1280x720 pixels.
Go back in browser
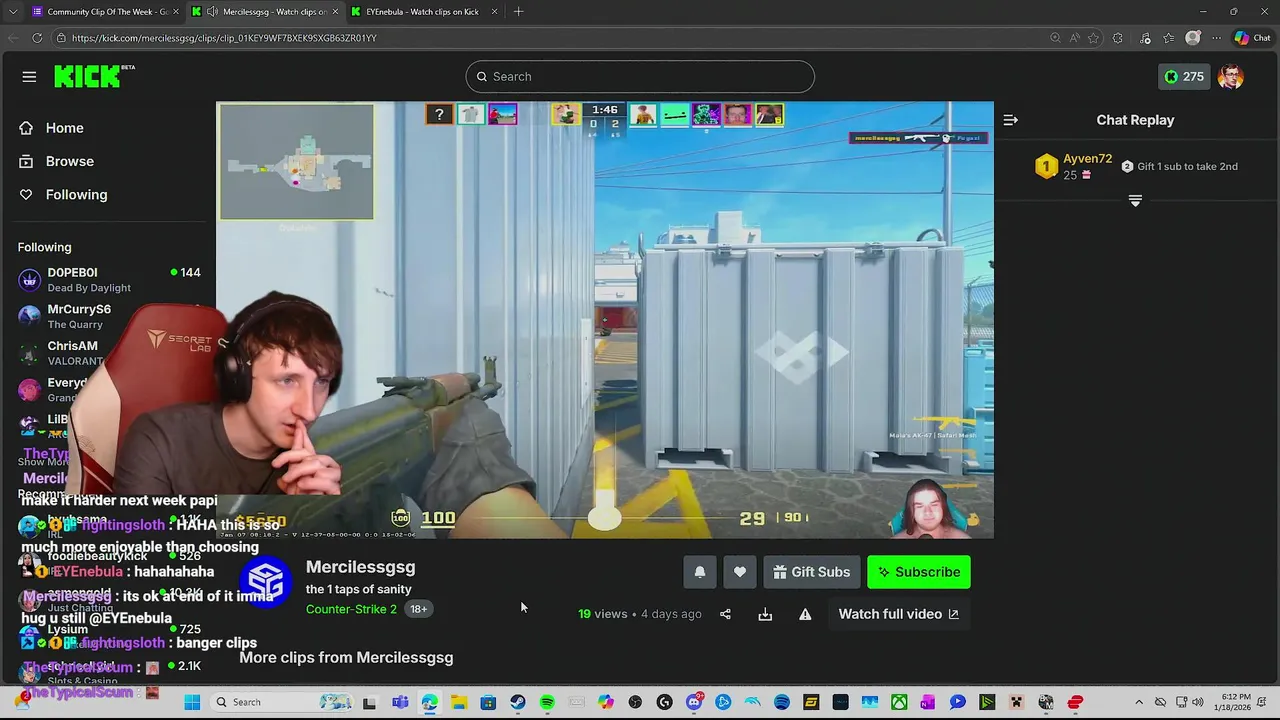tap(12, 38)
